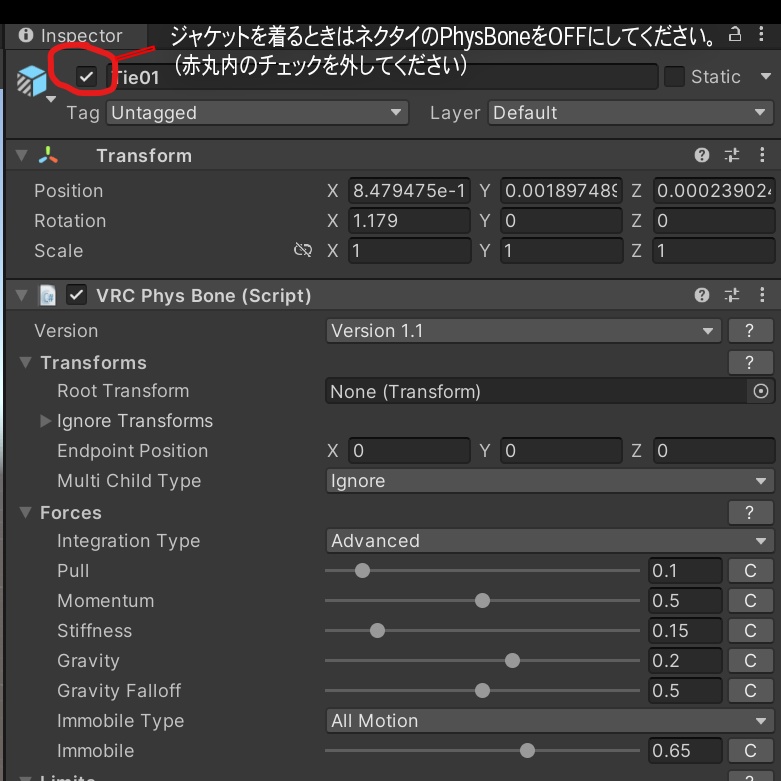
Task: Click the Pull slider handle
Action: click(362, 571)
